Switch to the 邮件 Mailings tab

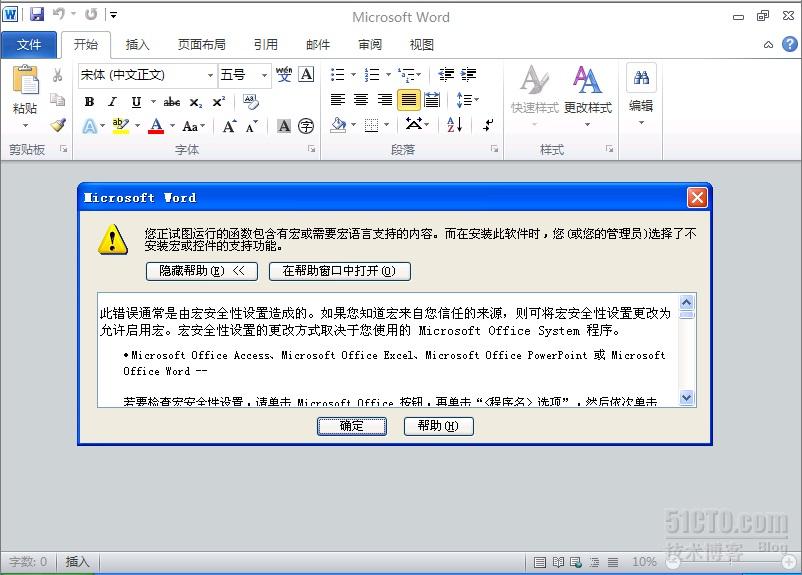click(x=318, y=45)
